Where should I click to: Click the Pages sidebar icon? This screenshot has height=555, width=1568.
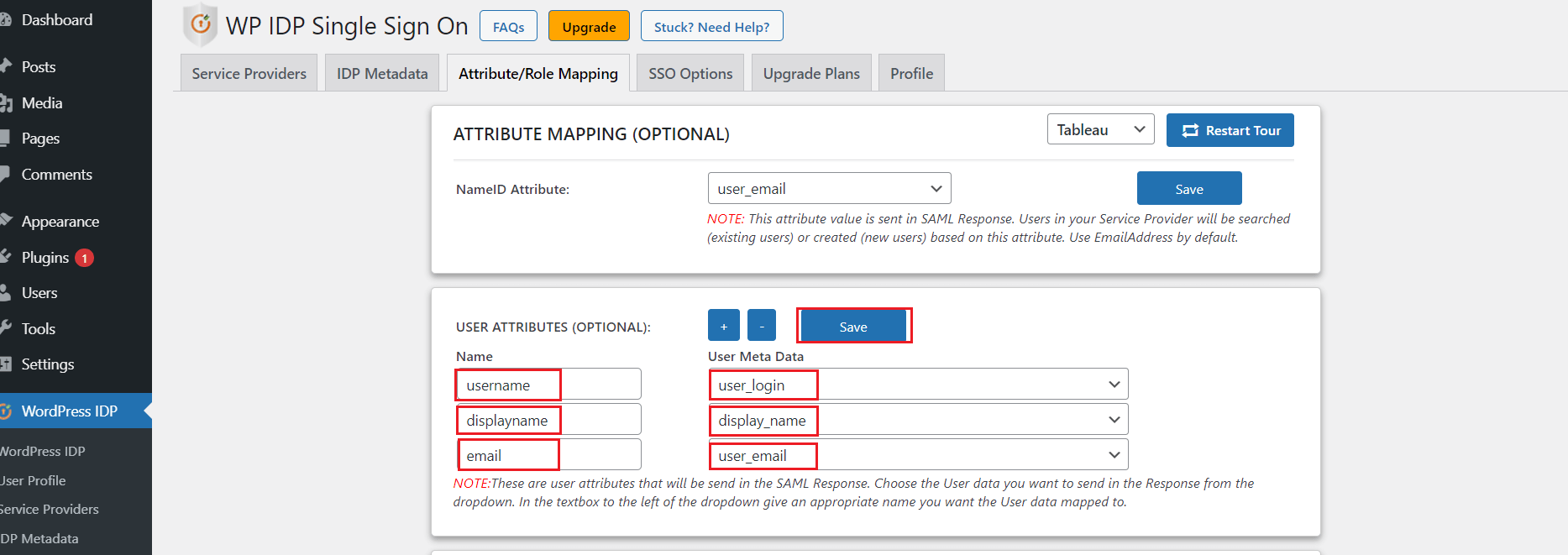point(5,139)
